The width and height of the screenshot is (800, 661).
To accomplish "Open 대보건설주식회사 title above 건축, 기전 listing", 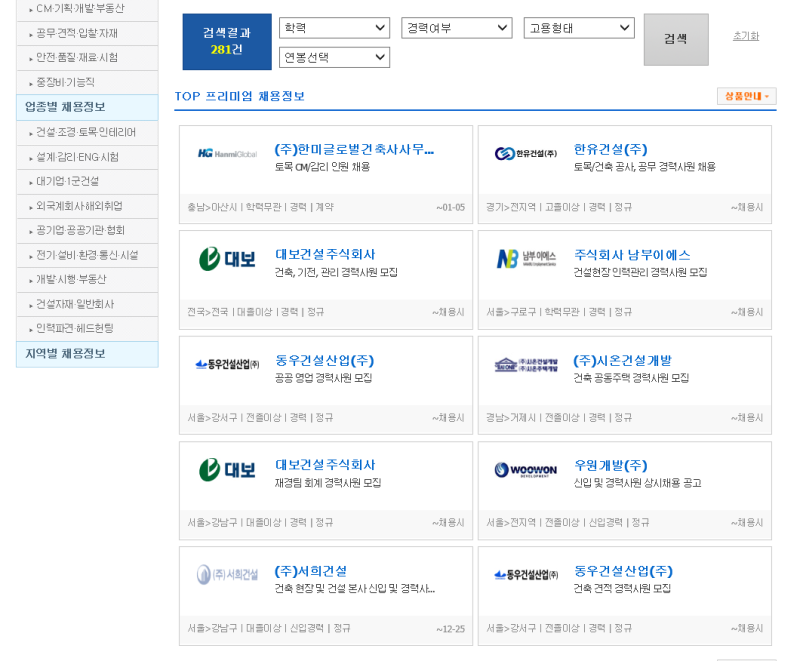I will click(x=325, y=255).
